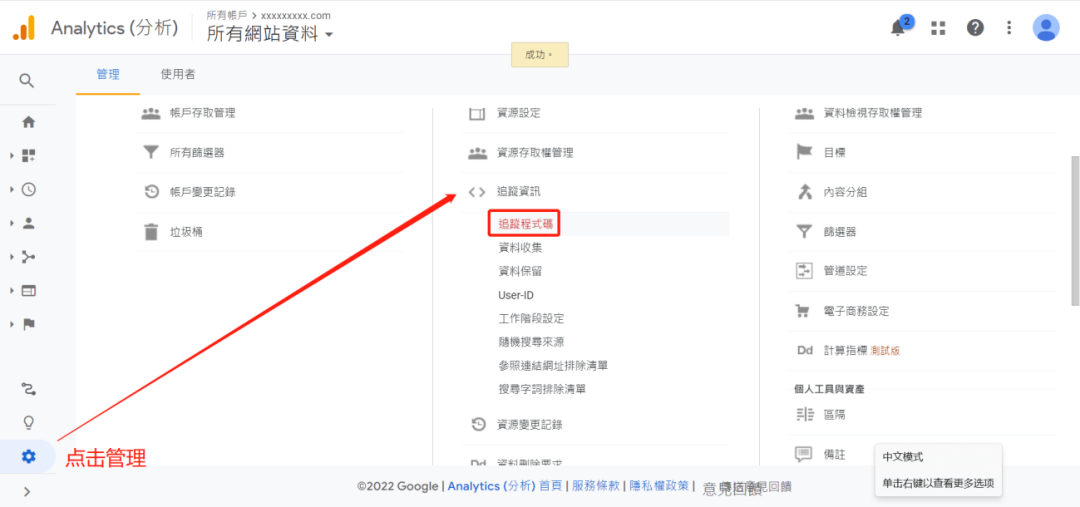Open the 所有網站資料 view dropdown
The width and height of the screenshot is (1080, 507).
270,34
